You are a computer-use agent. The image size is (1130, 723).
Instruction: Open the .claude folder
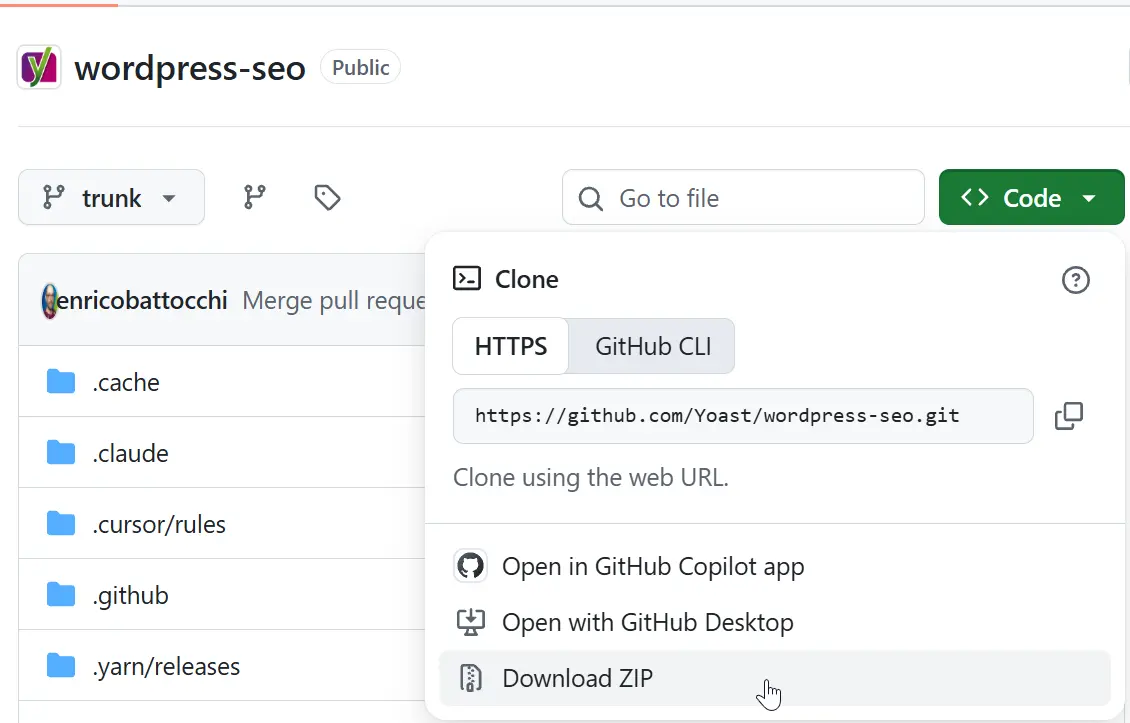[130, 453]
